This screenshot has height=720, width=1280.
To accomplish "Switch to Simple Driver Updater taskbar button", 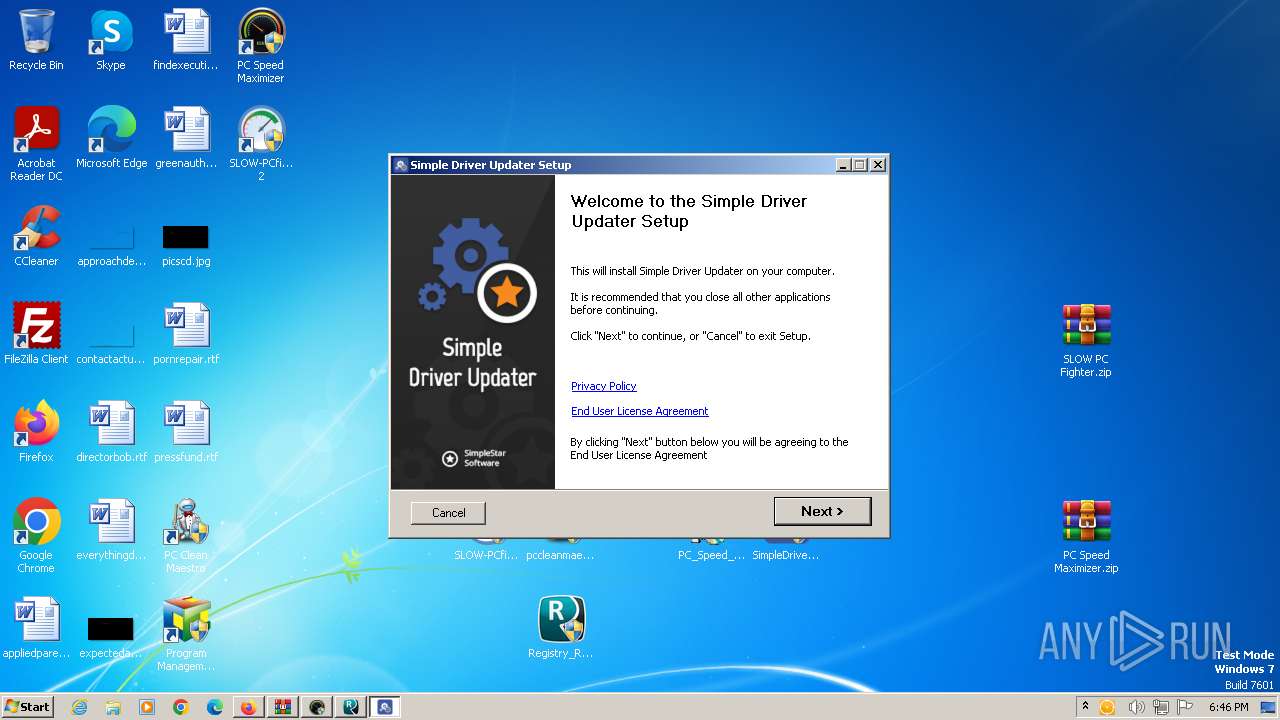I will (384, 707).
